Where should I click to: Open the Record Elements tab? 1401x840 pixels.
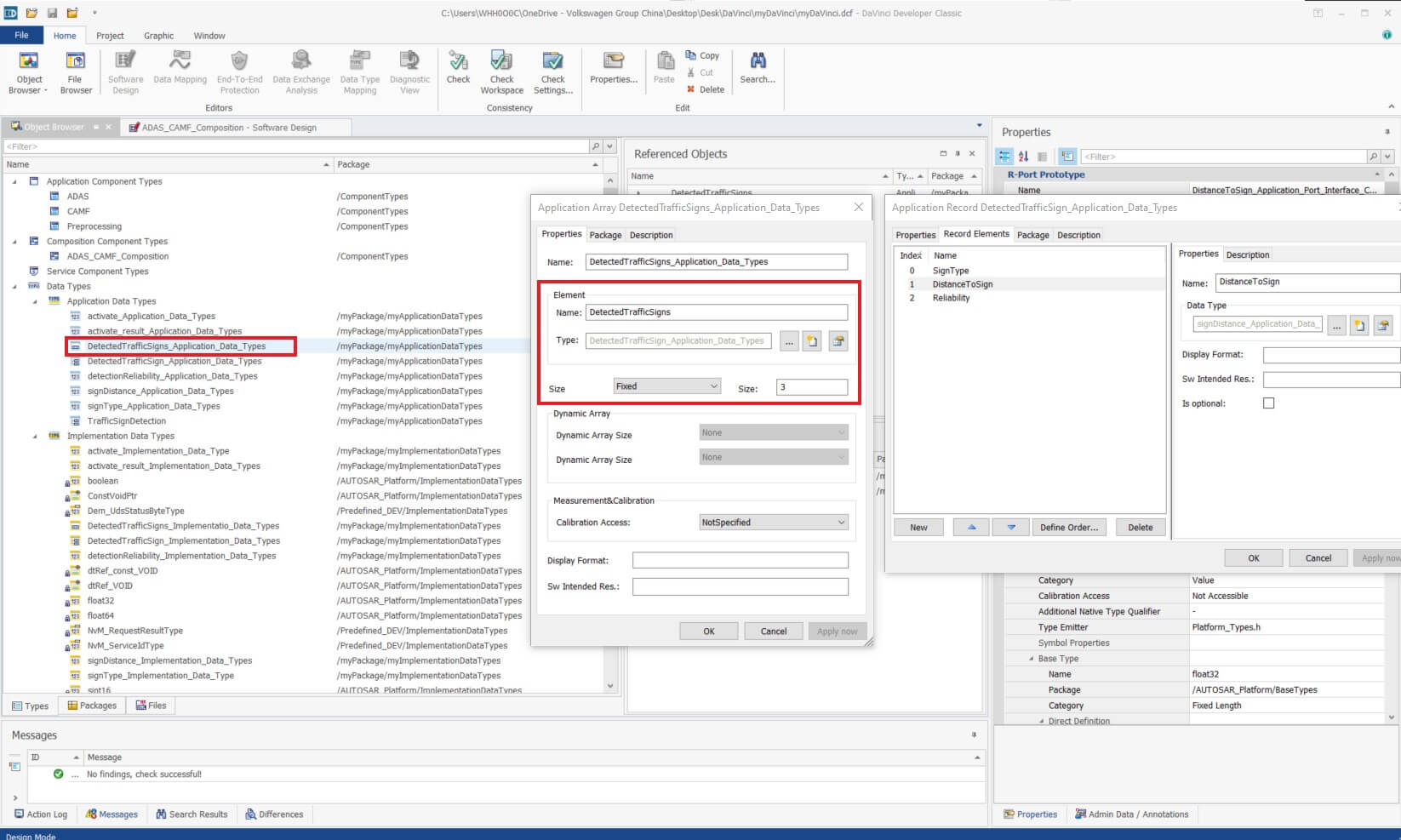975,234
